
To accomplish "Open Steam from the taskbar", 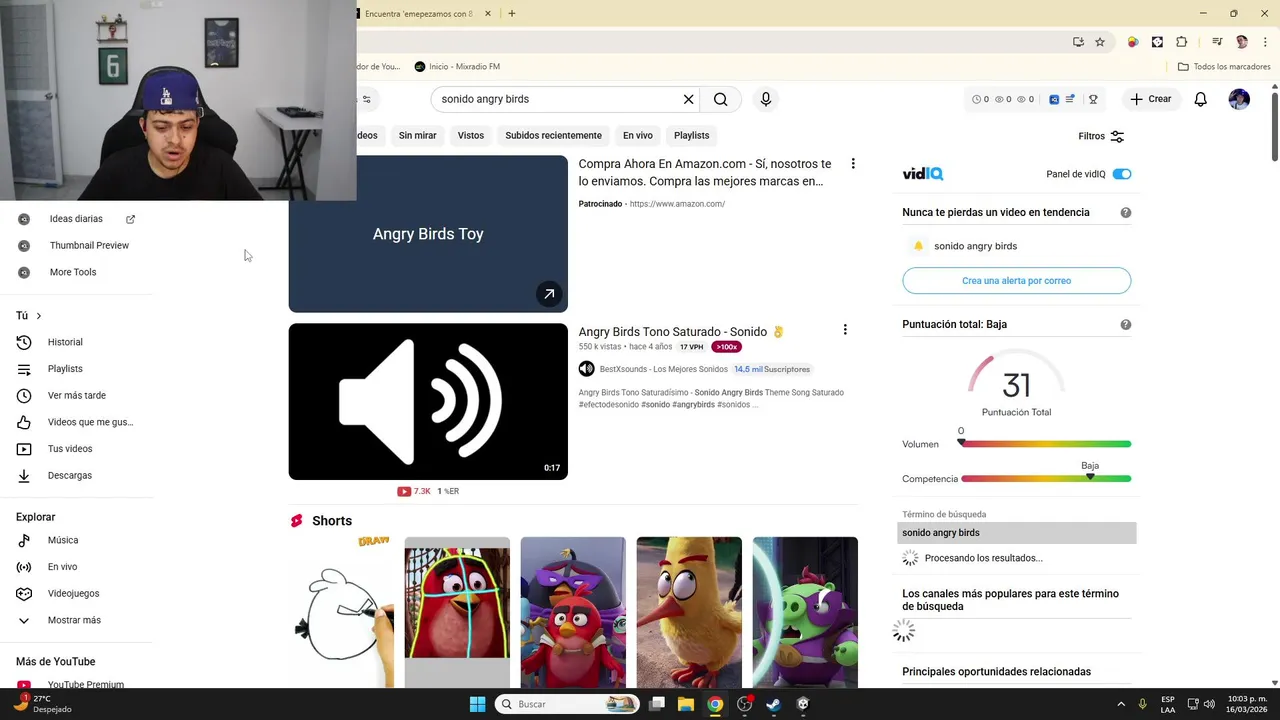I will click(773, 704).
